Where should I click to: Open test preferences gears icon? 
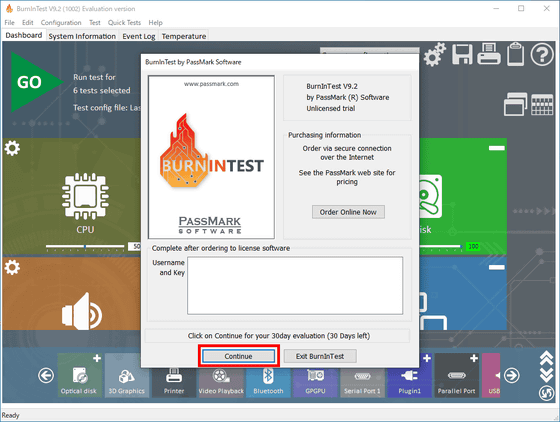click(435, 55)
